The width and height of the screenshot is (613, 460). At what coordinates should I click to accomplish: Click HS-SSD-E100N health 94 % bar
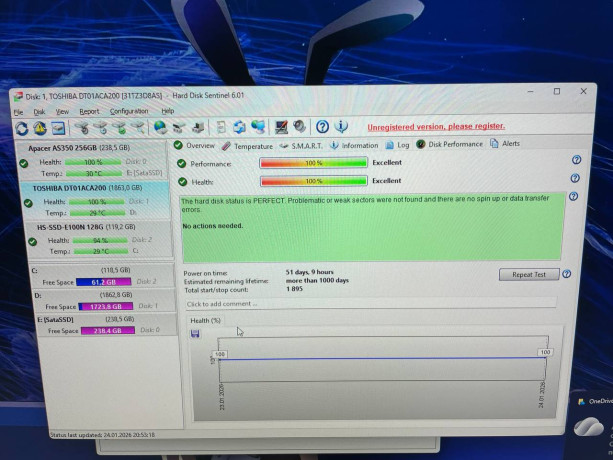pyautogui.click(x=100, y=240)
